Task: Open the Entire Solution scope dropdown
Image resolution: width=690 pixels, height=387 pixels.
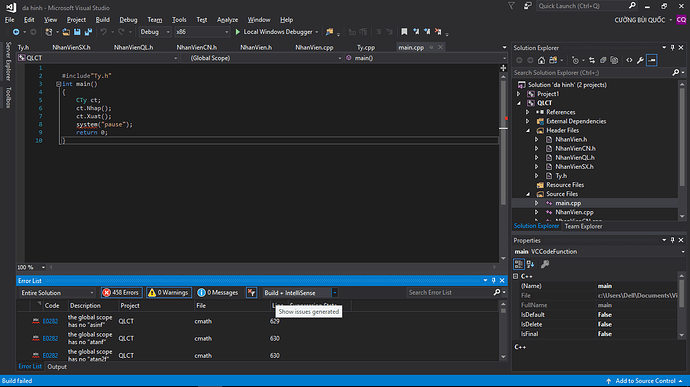Action: (x=57, y=293)
